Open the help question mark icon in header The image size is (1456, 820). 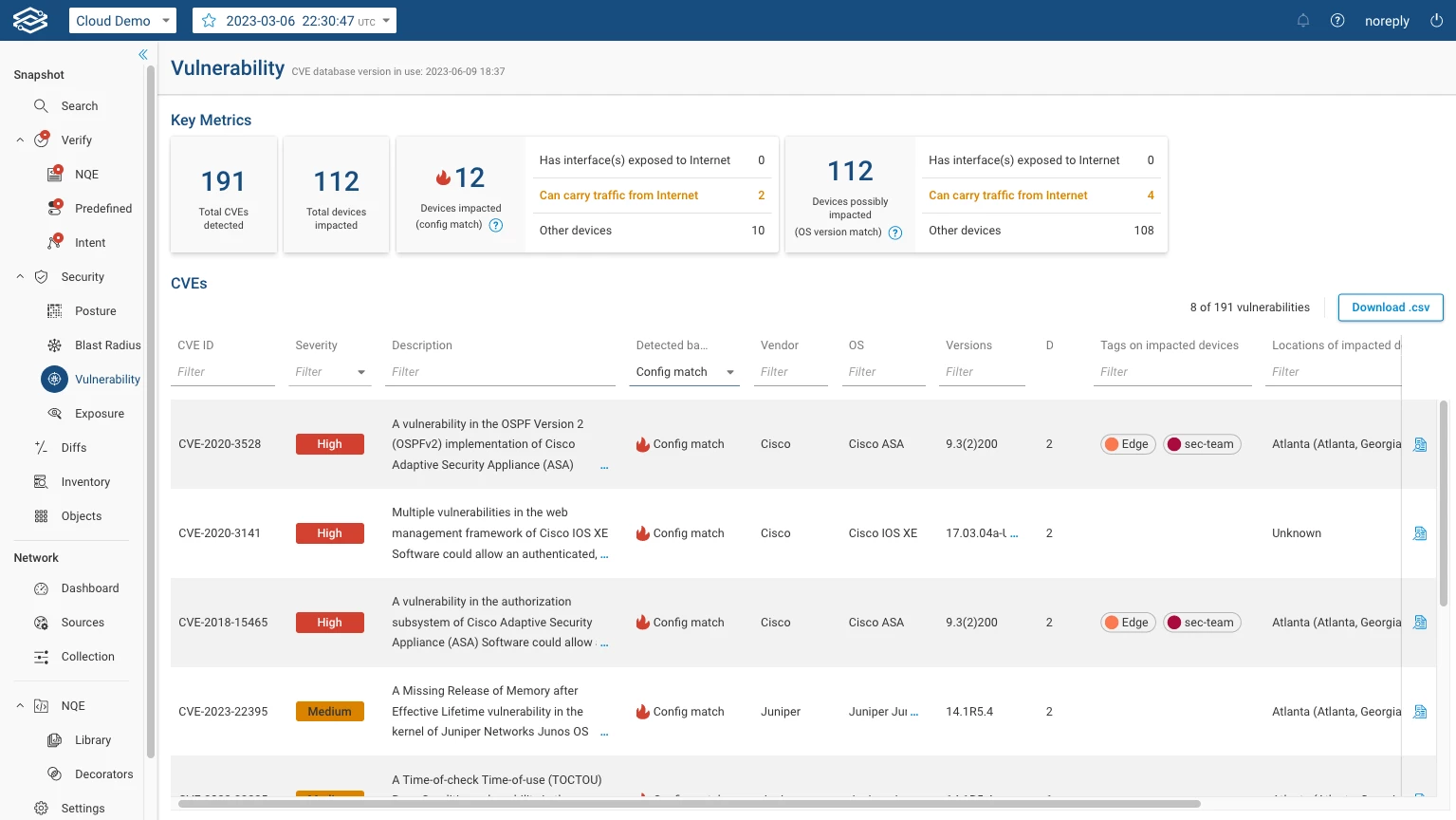(1337, 21)
